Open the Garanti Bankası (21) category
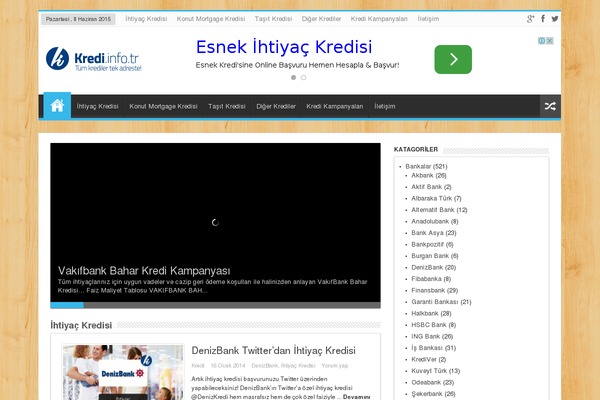600x400 pixels. pyautogui.click(x=441, y=302)
